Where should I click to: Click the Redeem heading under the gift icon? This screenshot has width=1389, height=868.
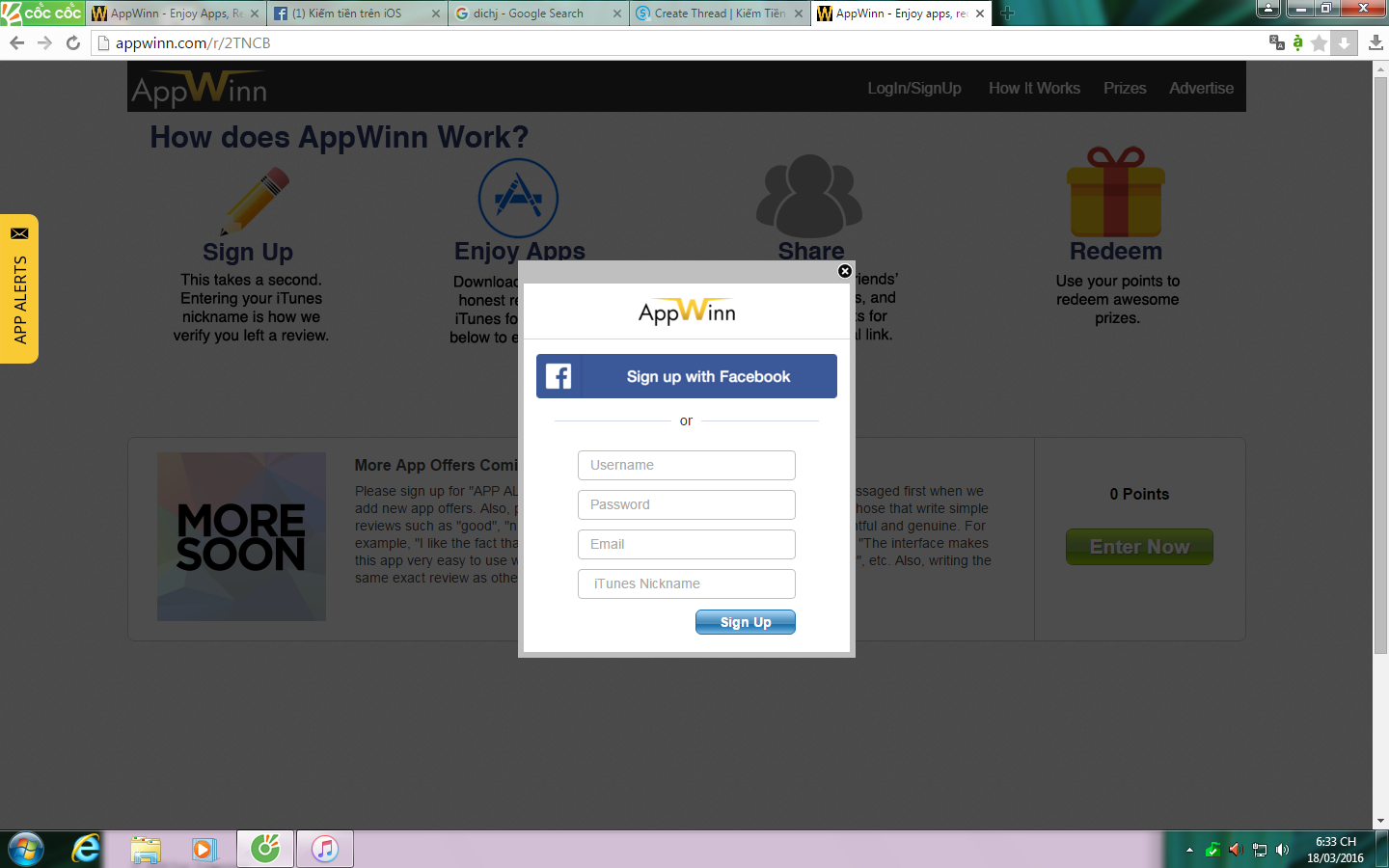point(1116,252)
